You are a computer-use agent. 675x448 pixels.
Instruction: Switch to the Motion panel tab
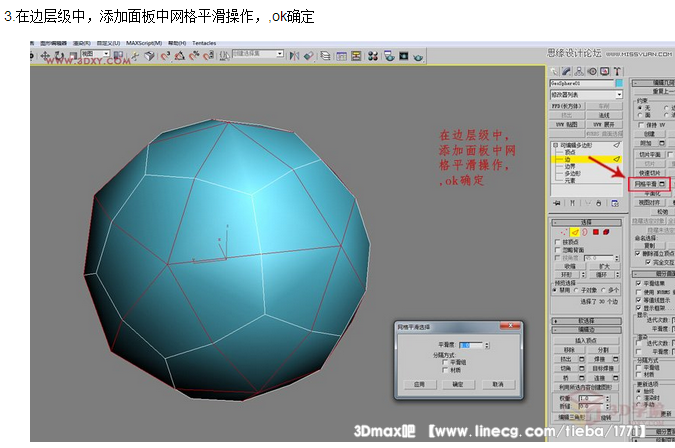pos(592,71)
